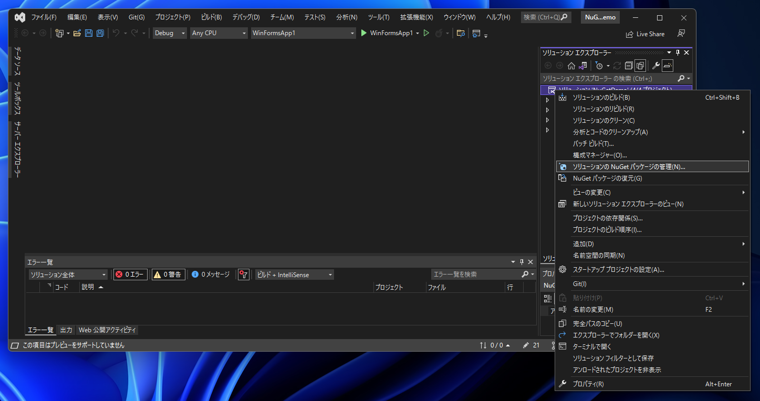Click Pending Changes Filter clock icon
Viewport: 760px width, 401px height.
[599, 66]
